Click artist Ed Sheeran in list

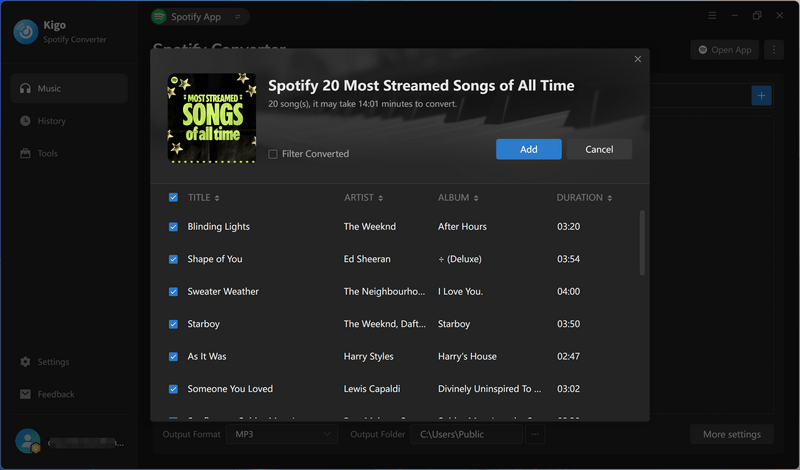click(x=367, y=259)
